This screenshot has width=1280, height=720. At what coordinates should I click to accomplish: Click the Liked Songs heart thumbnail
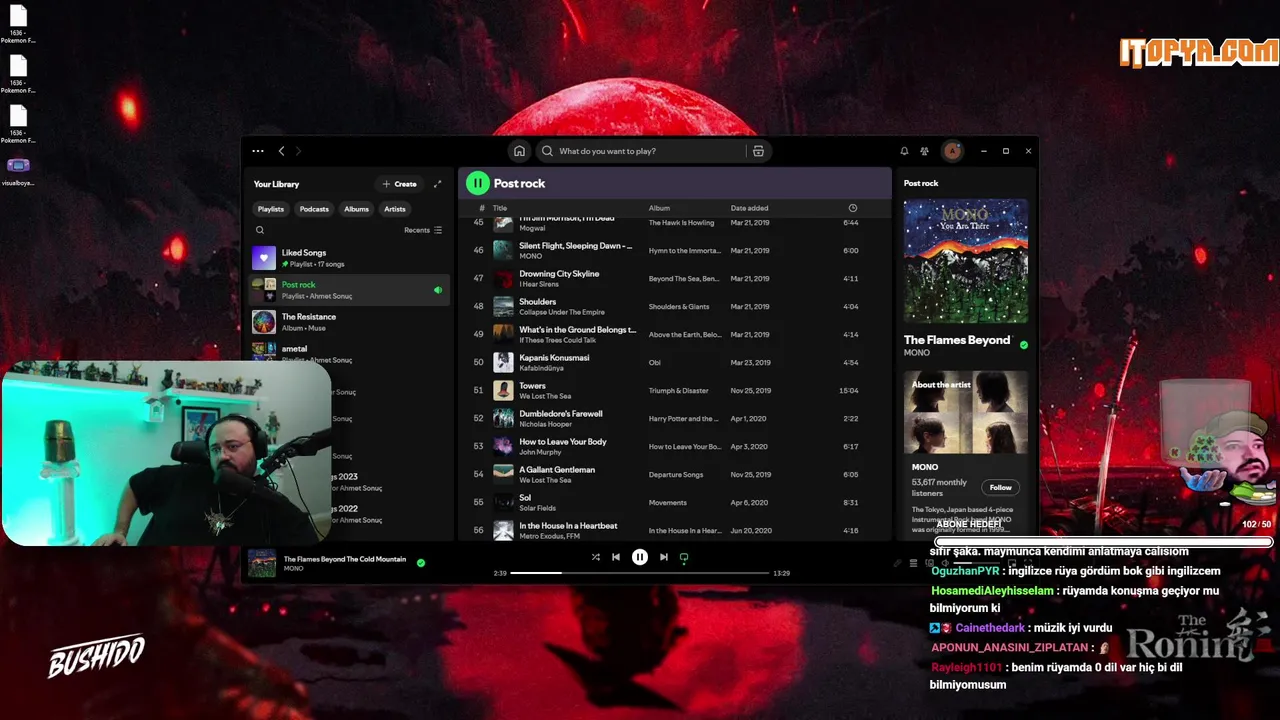[264, 258]
